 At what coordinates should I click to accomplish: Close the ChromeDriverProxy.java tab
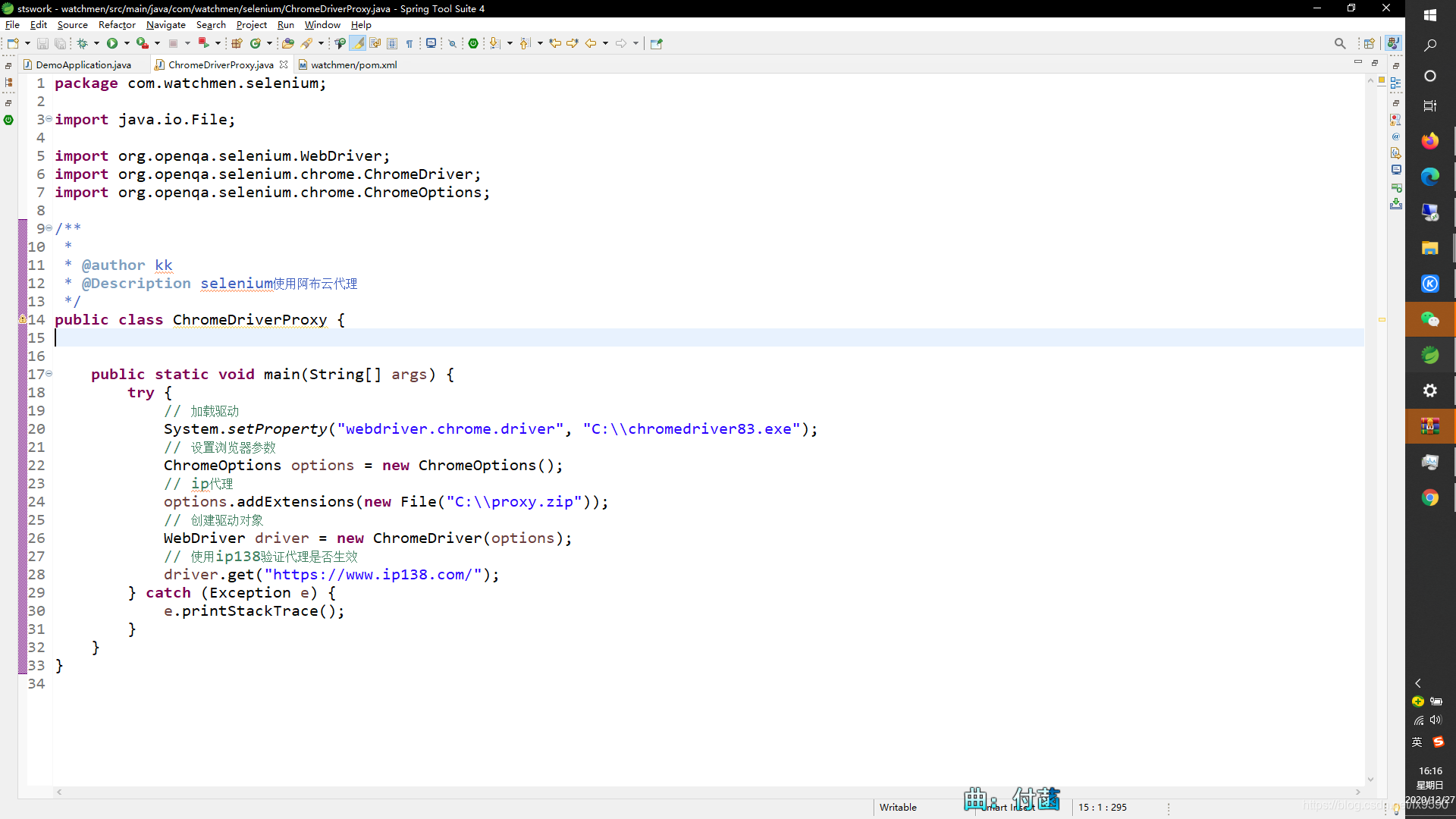284,64
